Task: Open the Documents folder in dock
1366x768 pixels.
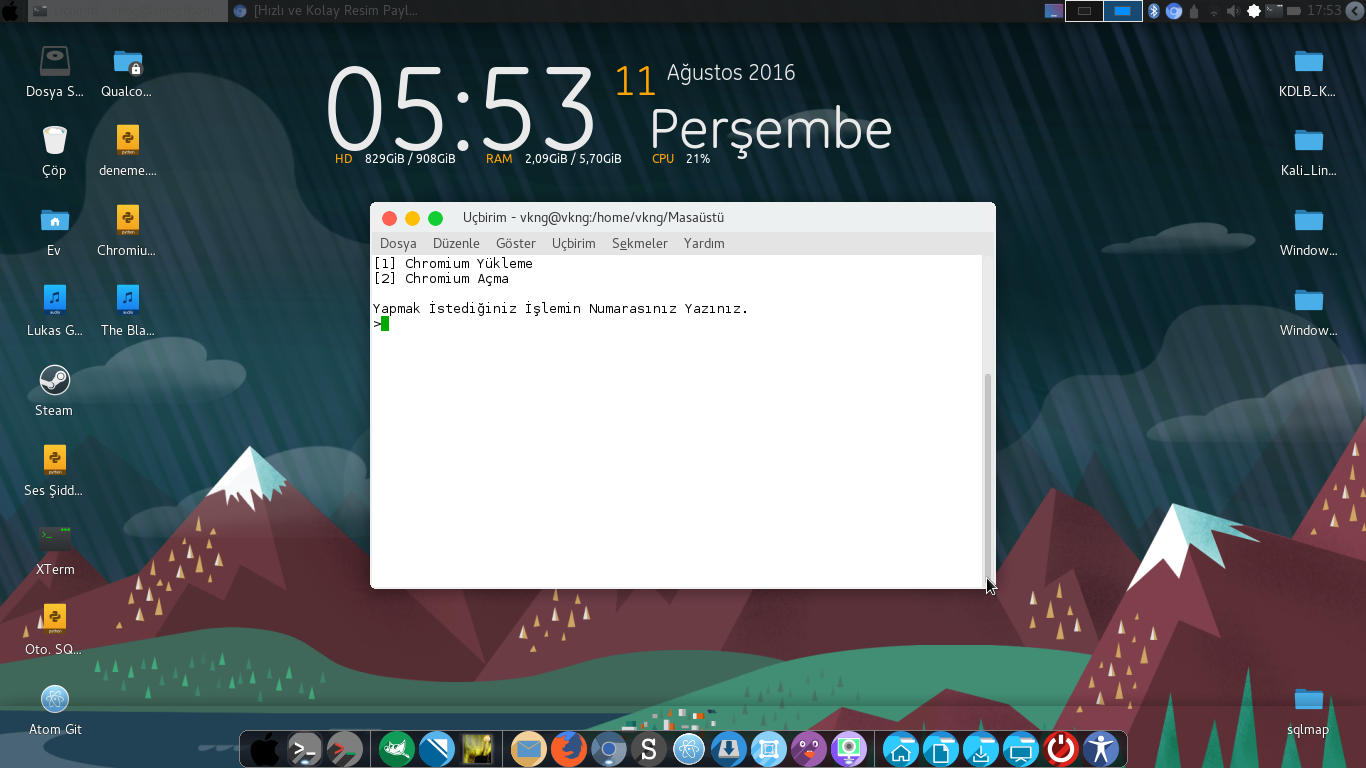Action: click(941, 748)
